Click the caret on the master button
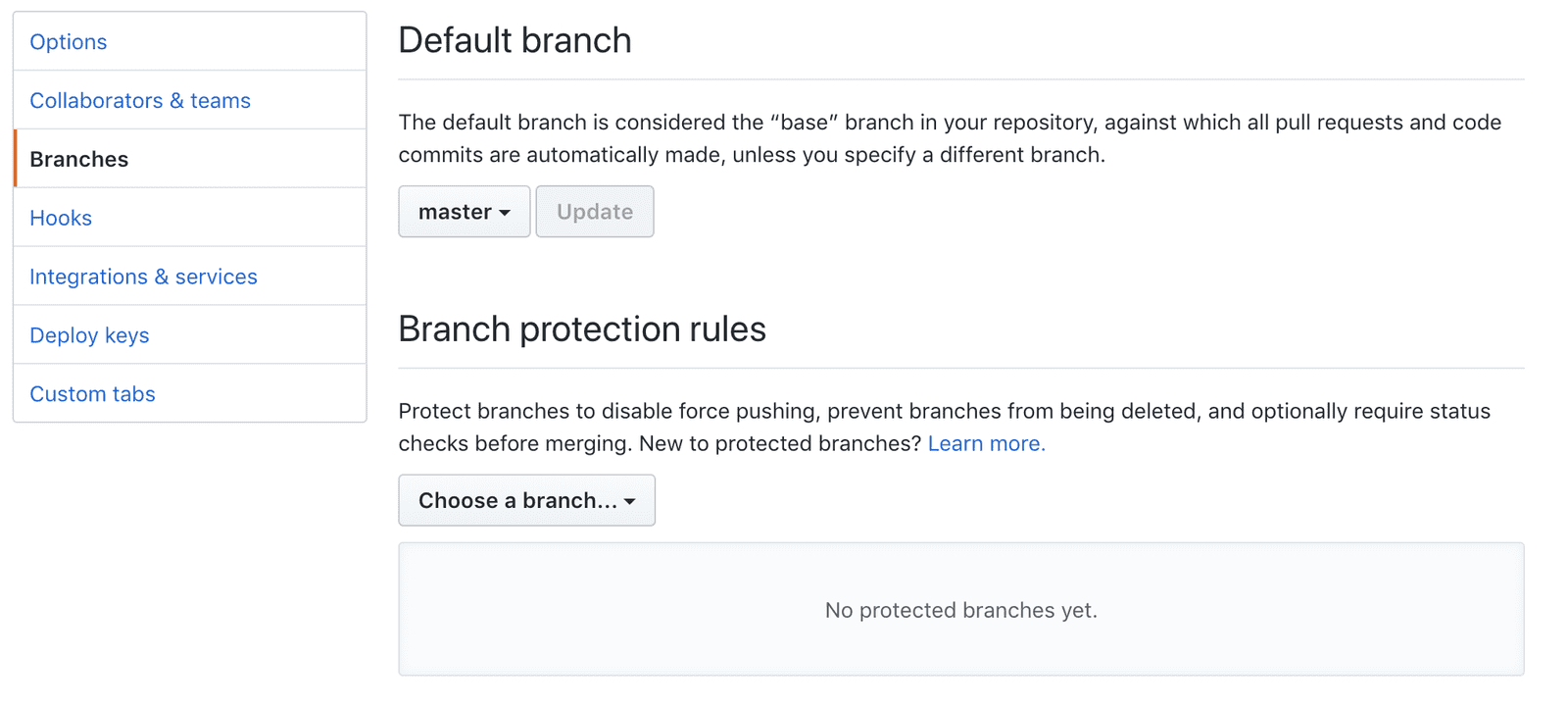 (505, 212)
